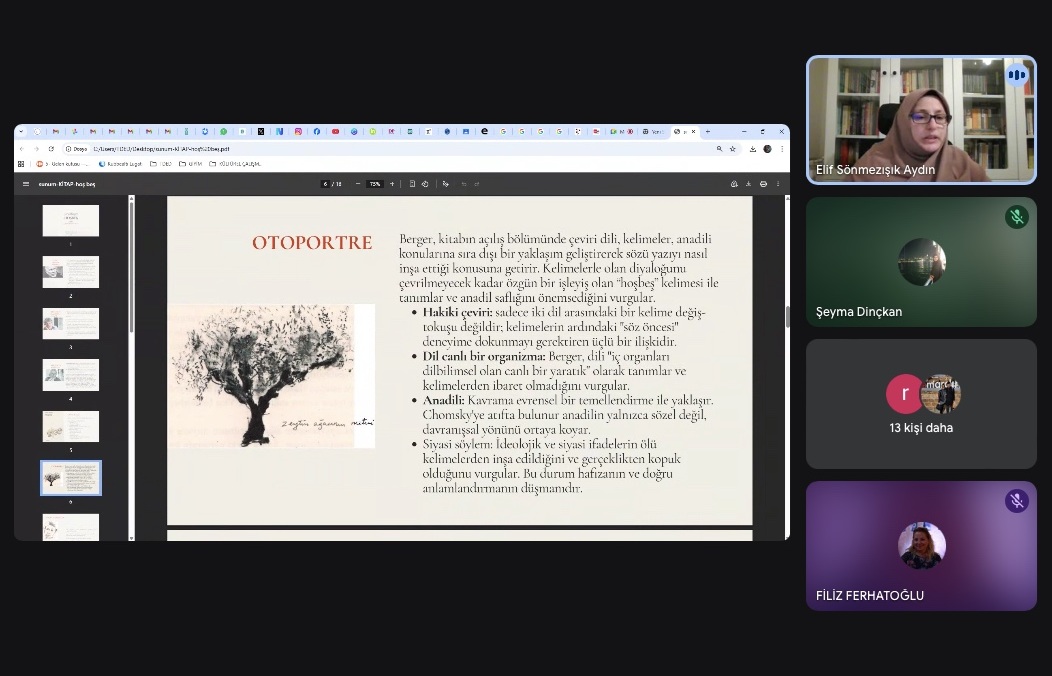1052x676 pixels.
Task: Select the page 4 thumbnail
Action: click(70, 375)
